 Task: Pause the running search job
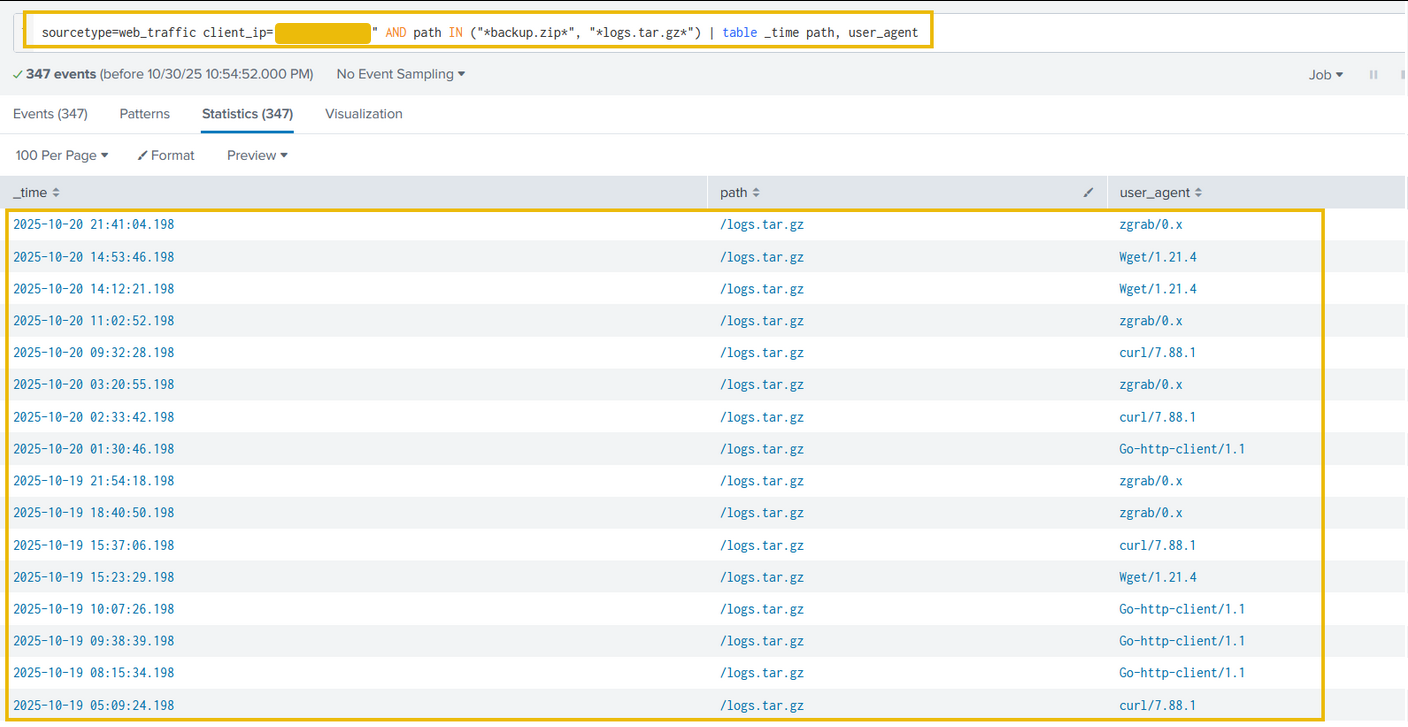1373,74
